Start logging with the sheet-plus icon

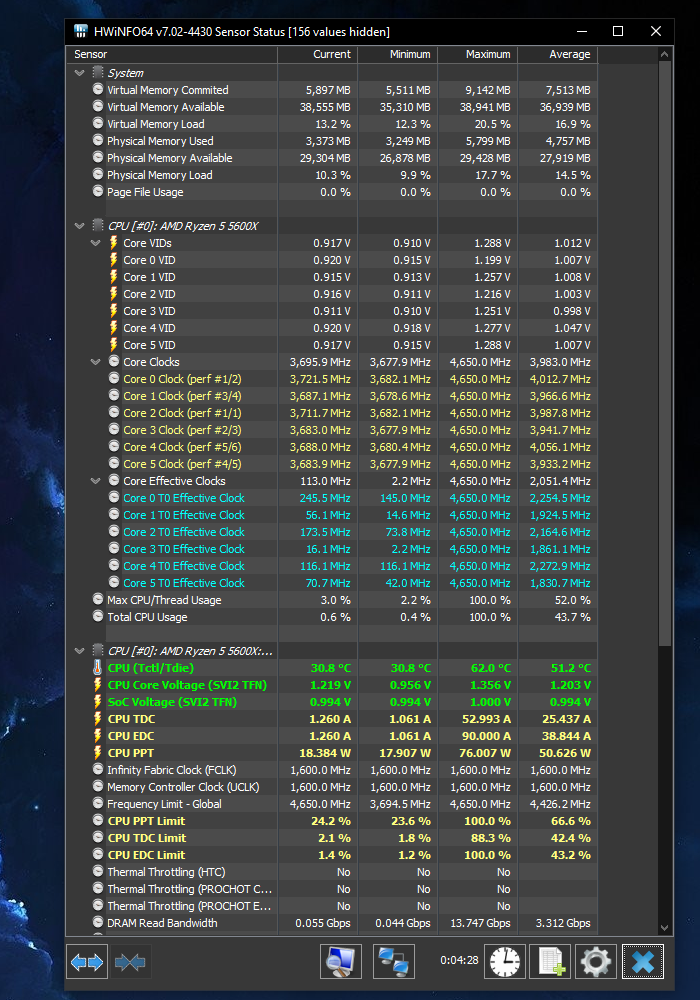[551, 962]
